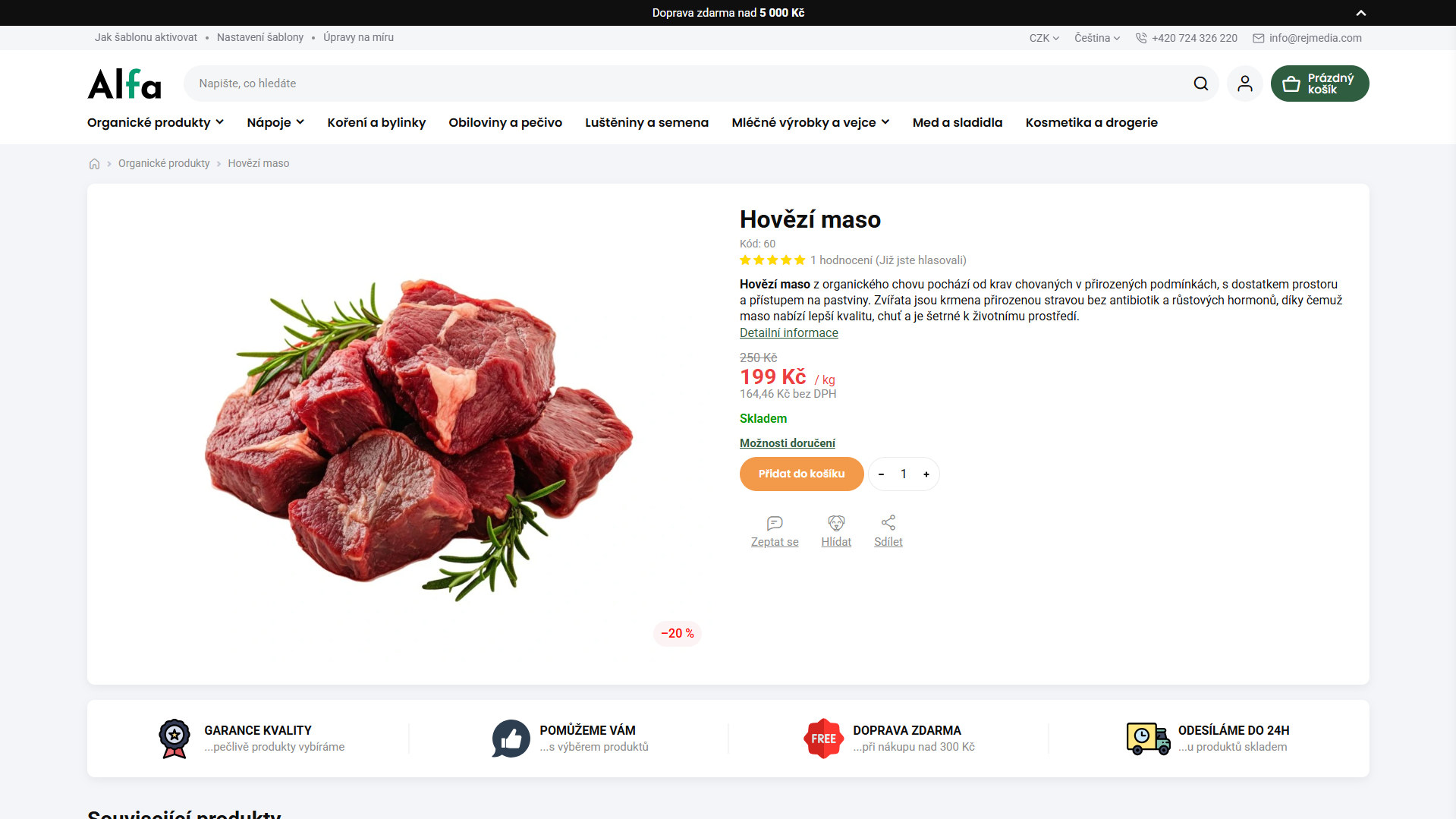Click the Zeptat se chat icon
This screenshot has width=1456, height=819.
pyautogui.click(x=775, y=523)
